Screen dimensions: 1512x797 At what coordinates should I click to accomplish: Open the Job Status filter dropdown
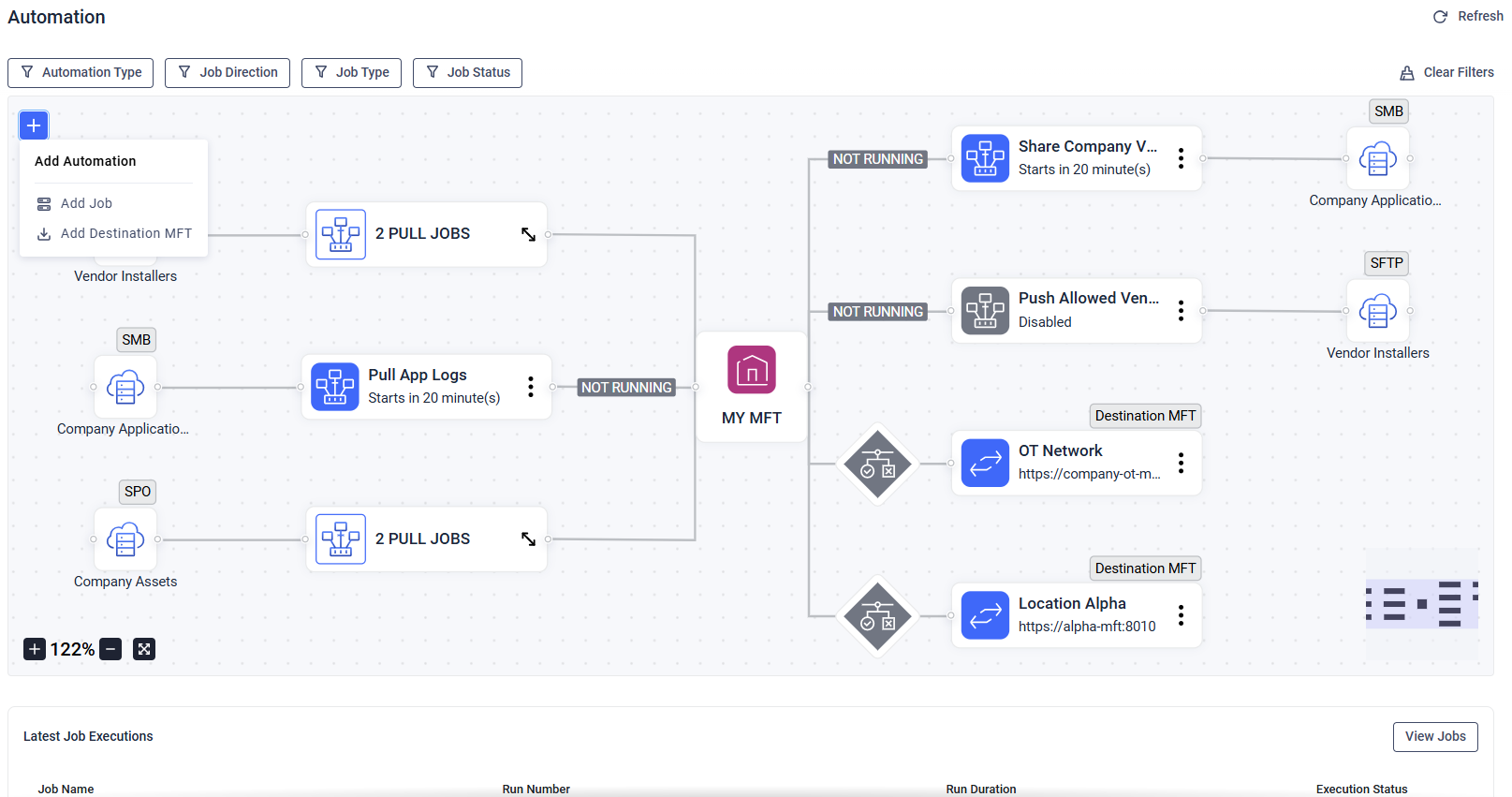467,72
